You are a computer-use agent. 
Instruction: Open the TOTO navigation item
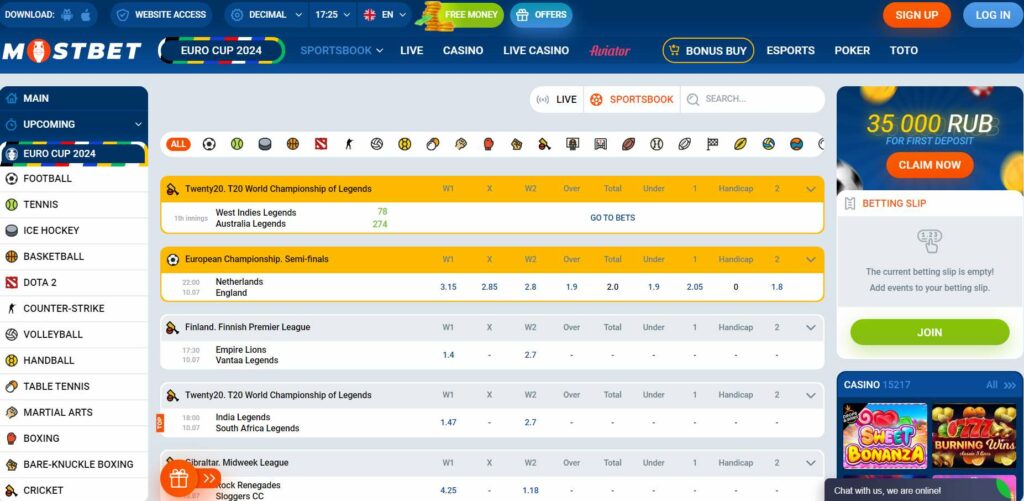904,50
